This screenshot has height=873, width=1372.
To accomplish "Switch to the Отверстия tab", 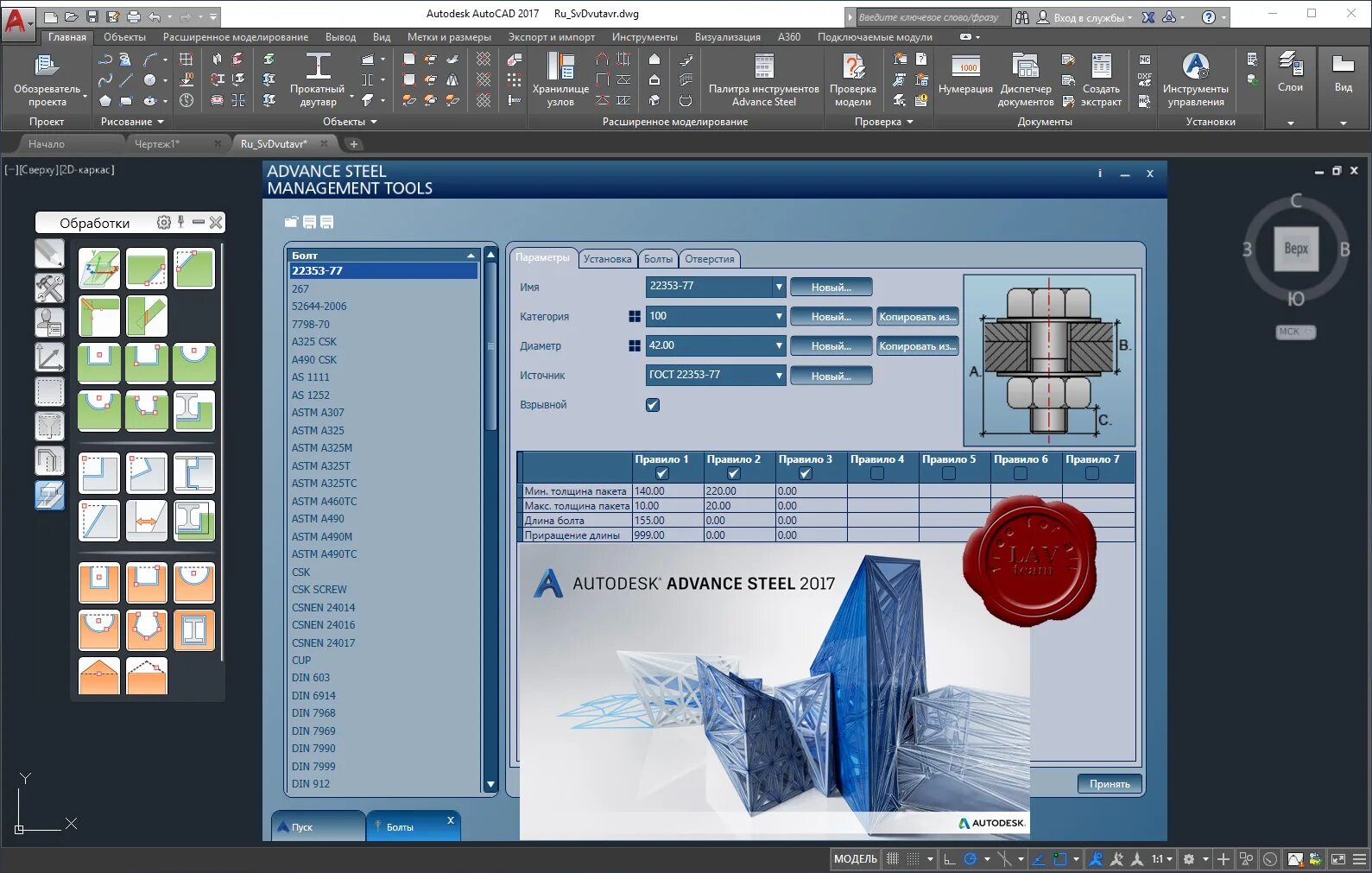I will click(x=710, y=259).
